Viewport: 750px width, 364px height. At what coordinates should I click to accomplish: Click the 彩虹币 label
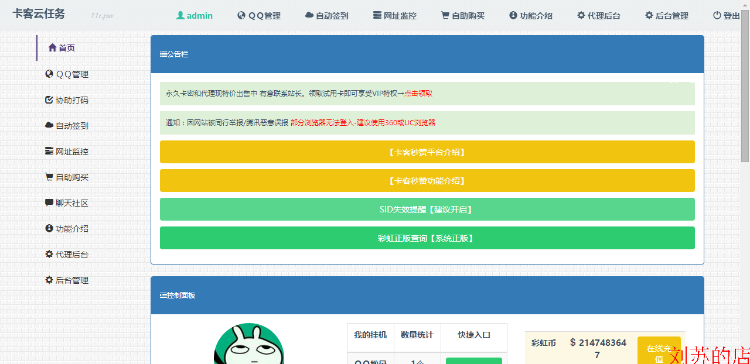[543, 343]
